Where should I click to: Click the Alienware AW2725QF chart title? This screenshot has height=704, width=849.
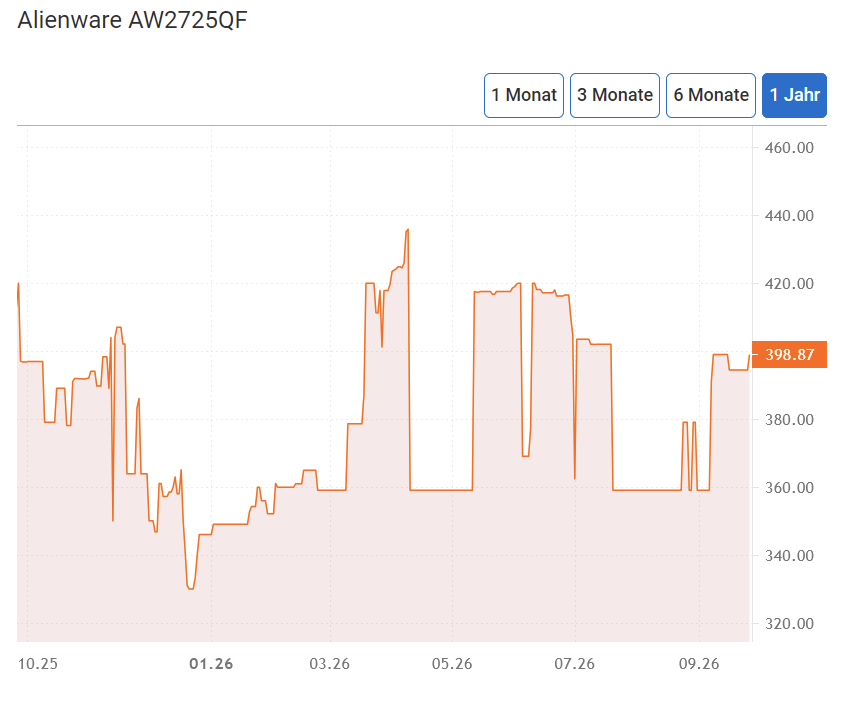pos(132,20)
